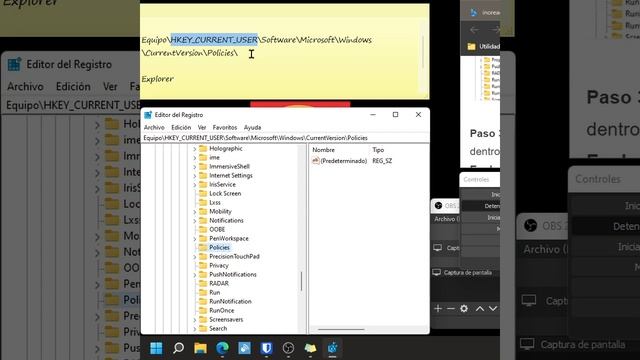Screen dimensions: 640x360
Task: Open the Ver menu in the front Registry Editor
Action: tap(202, 127)
